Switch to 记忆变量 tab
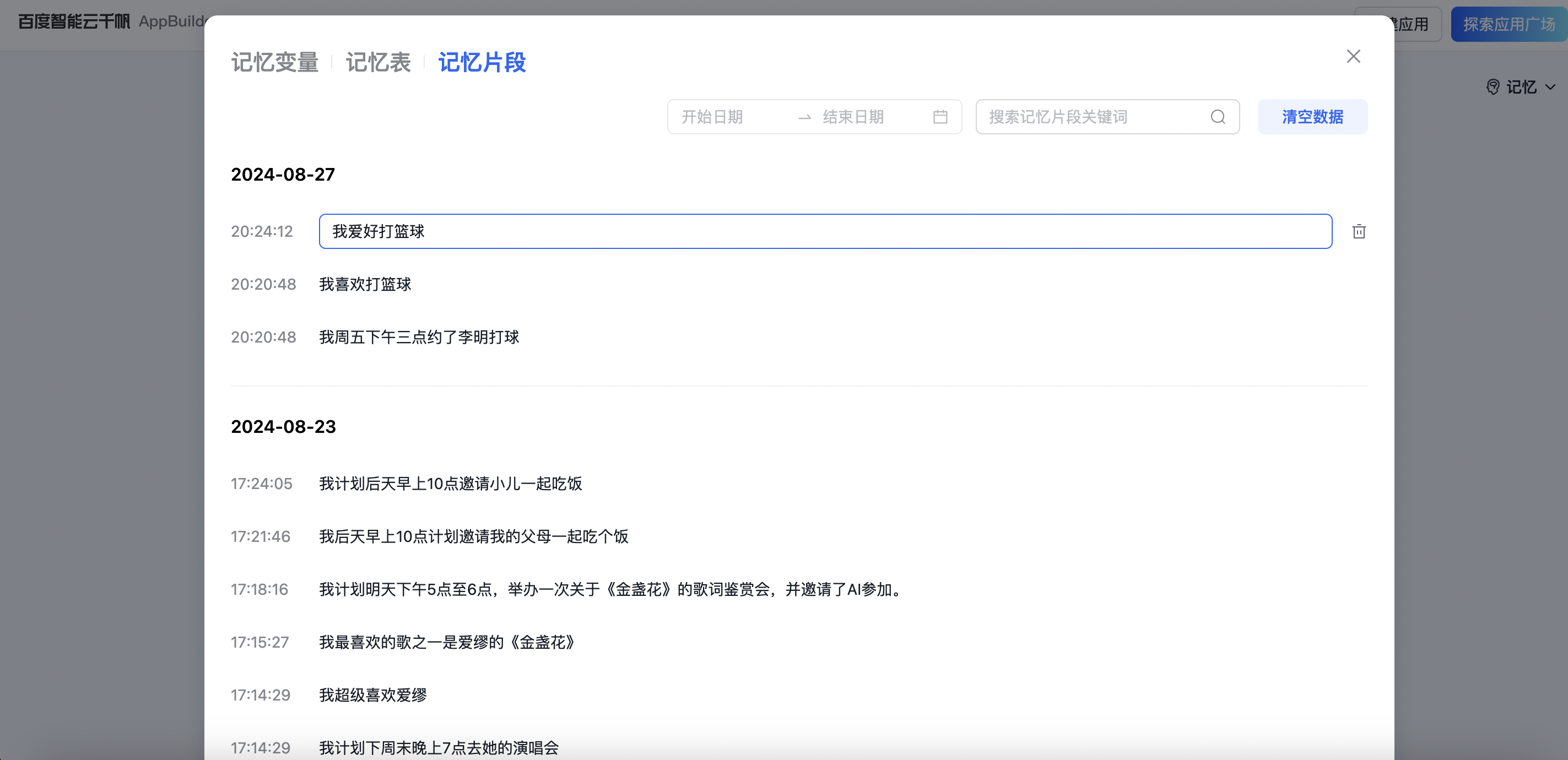 point(274,62)
